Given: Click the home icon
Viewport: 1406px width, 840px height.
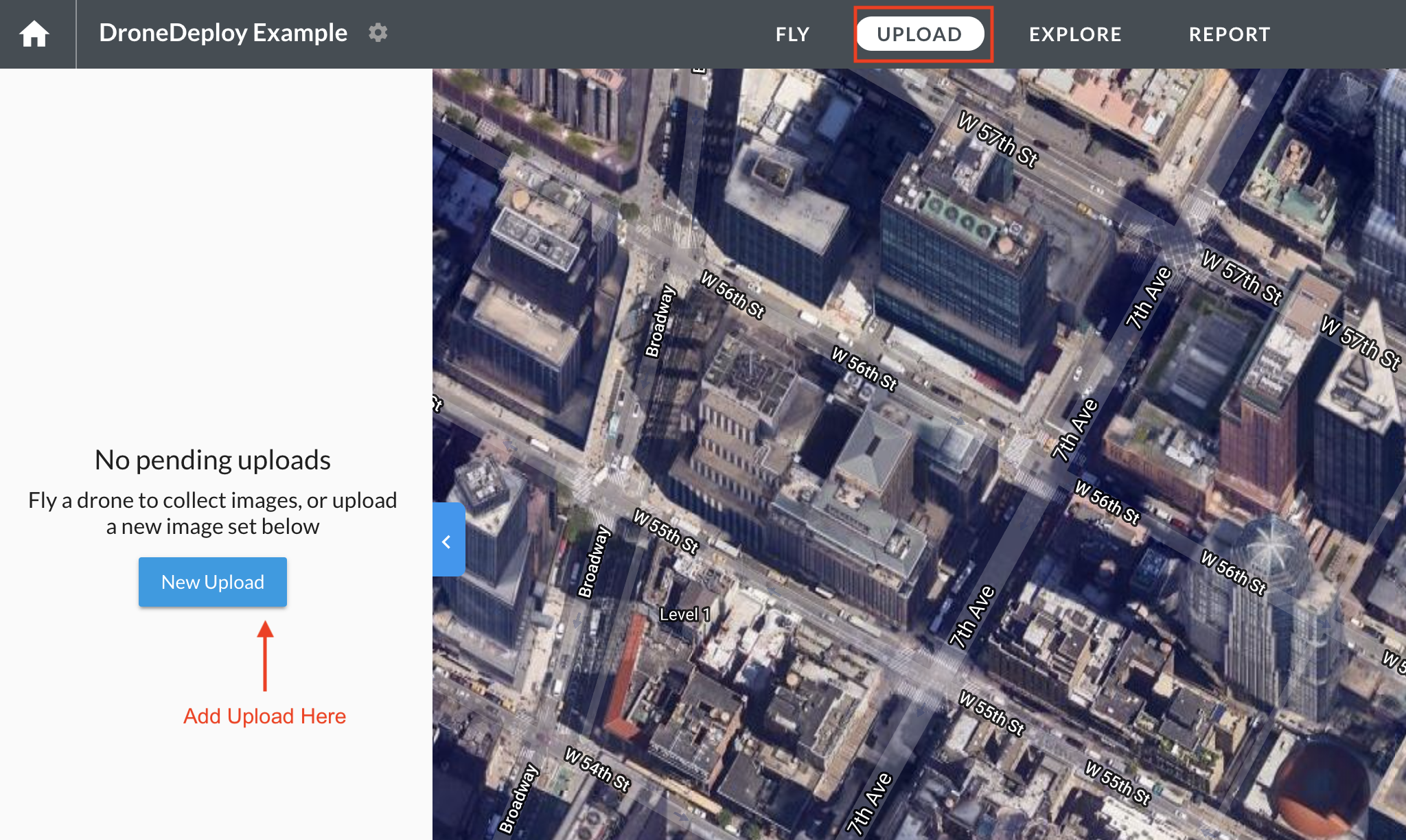Looking at the screenshot, I should 34,34.
